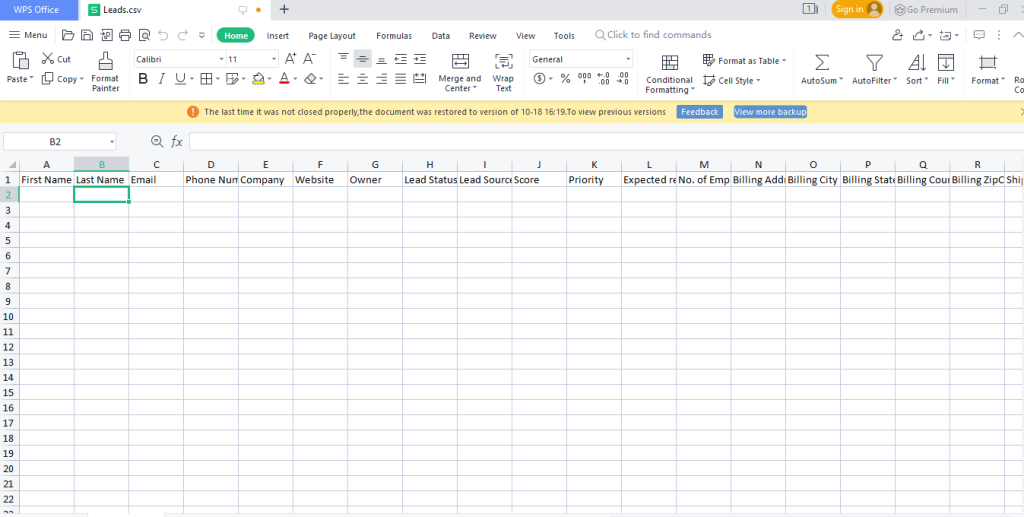The image size is (1024, 517).
Task: Open the Sort dropdown
Action: 927,80
